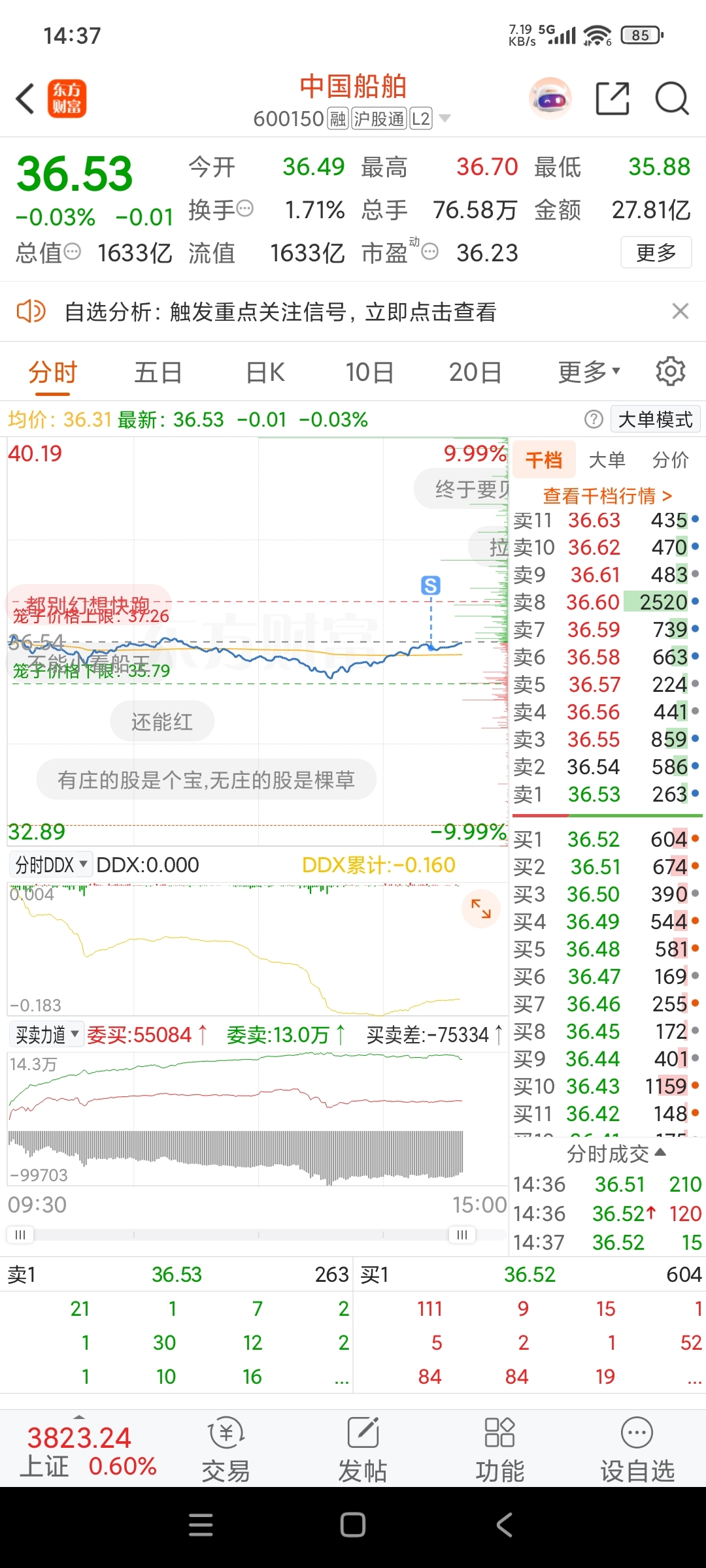
Task: Tap the share export icon
Action: coord(613,99)
